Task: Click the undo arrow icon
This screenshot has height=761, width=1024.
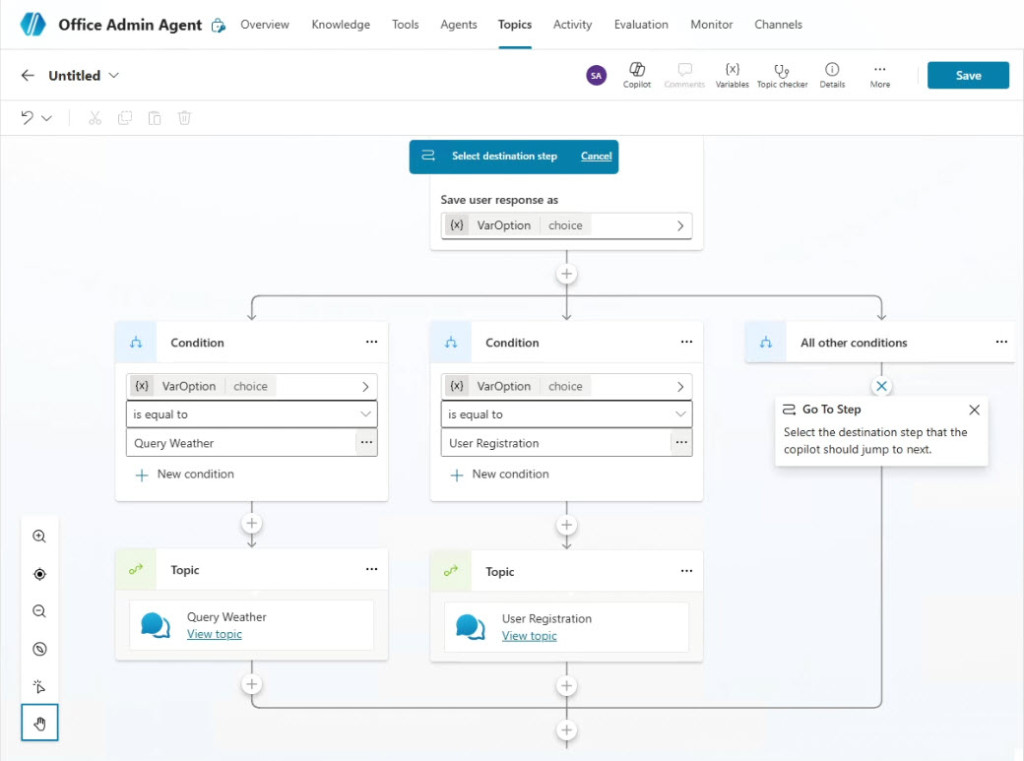Action: point(27,118)
